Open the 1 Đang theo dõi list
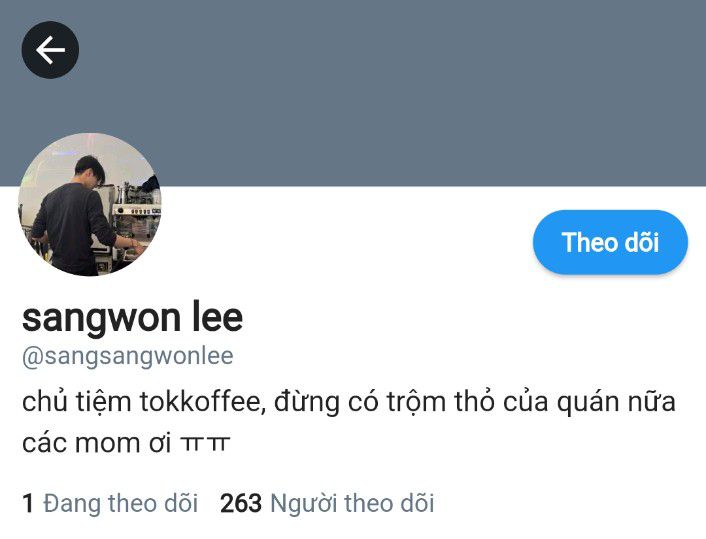 [x=110, y=503]
